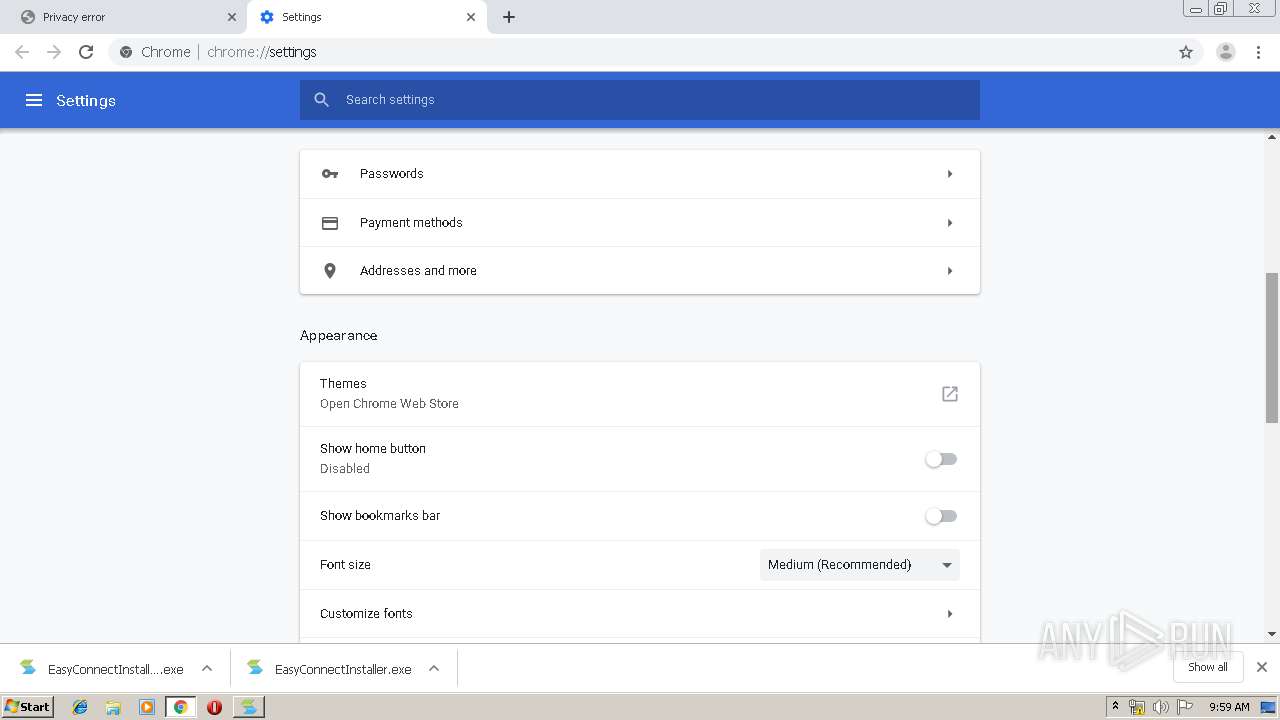1280x720 pixels.
Task: Click the Appearance section heading
Action: pos(339,336)
